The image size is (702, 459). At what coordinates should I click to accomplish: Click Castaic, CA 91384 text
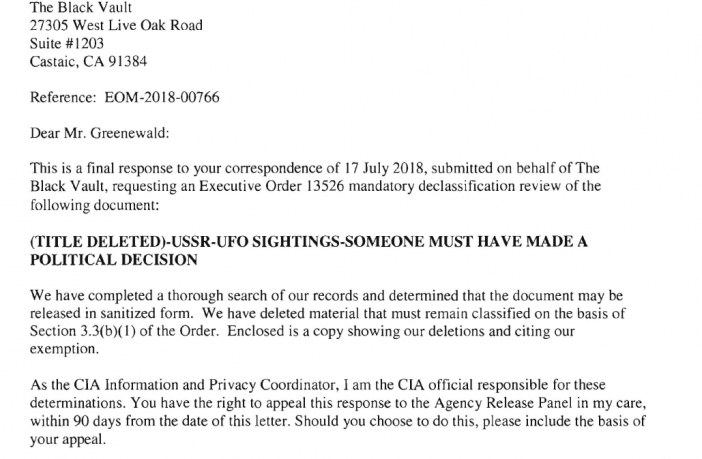[88, 61]
